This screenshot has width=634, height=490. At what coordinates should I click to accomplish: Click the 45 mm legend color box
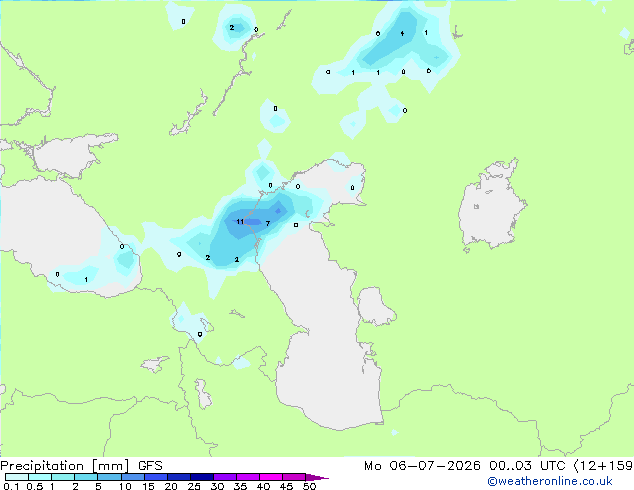click(x=294, y=477)
